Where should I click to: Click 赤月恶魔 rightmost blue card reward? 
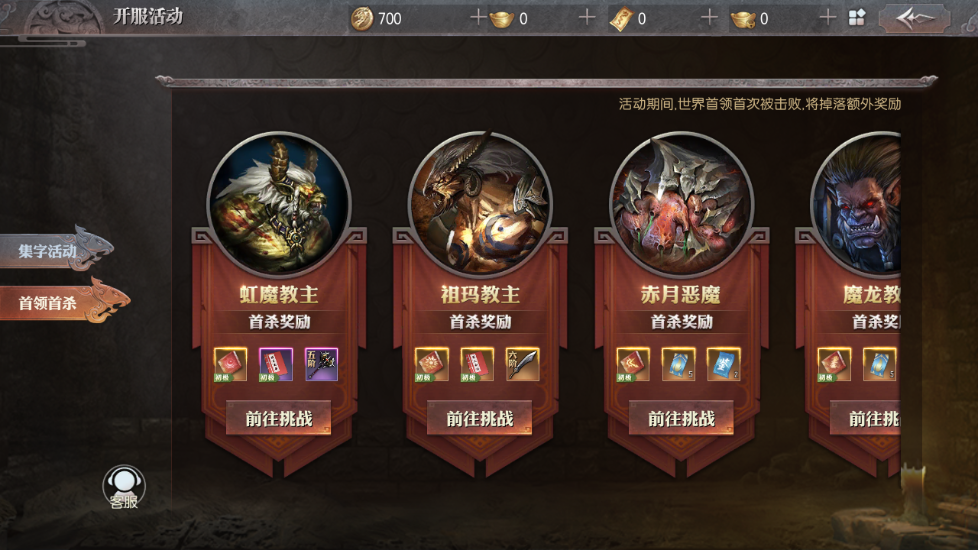(724, 364)
